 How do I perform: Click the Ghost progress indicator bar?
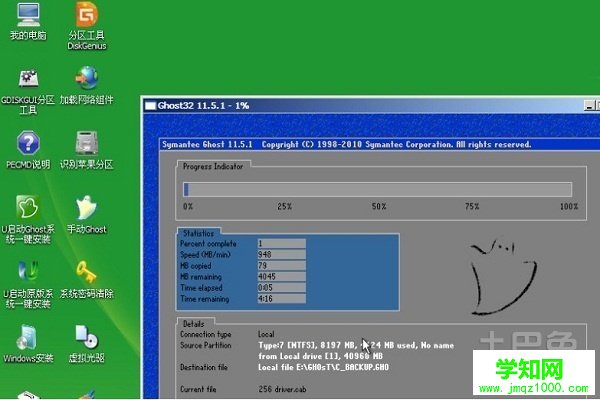coord(378,189)
